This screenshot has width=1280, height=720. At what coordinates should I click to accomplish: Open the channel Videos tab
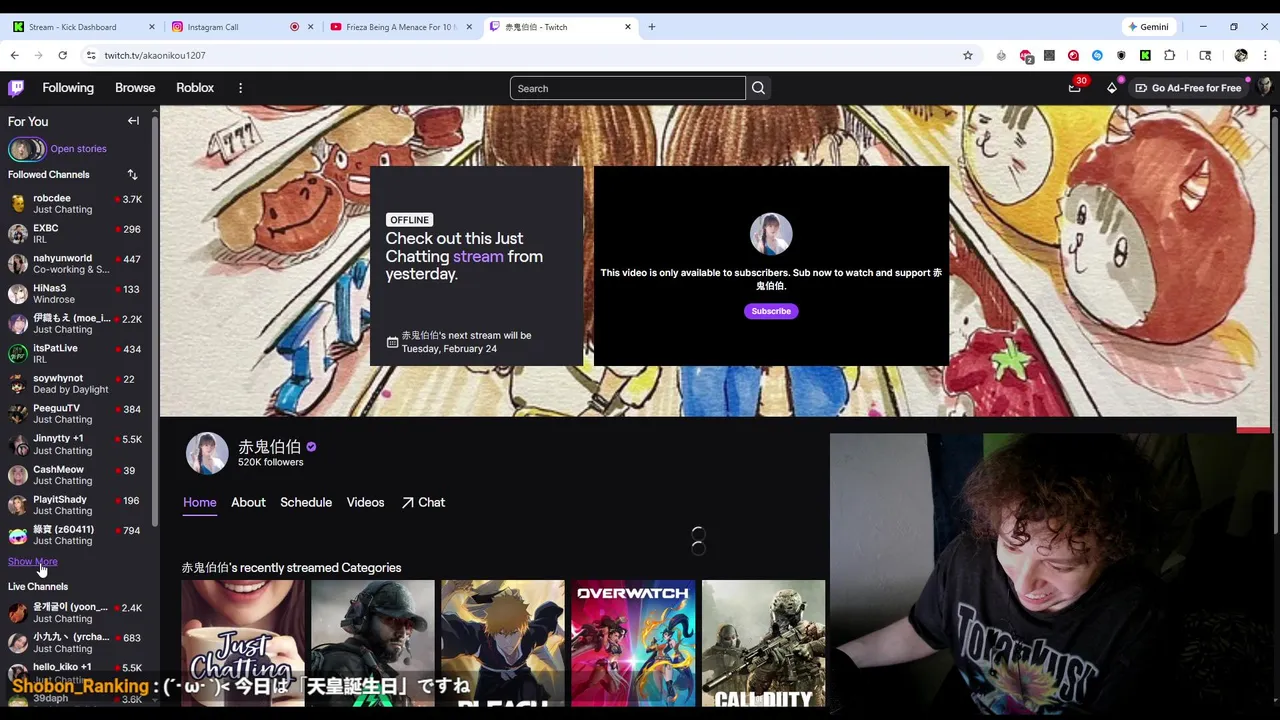[365, 502]
